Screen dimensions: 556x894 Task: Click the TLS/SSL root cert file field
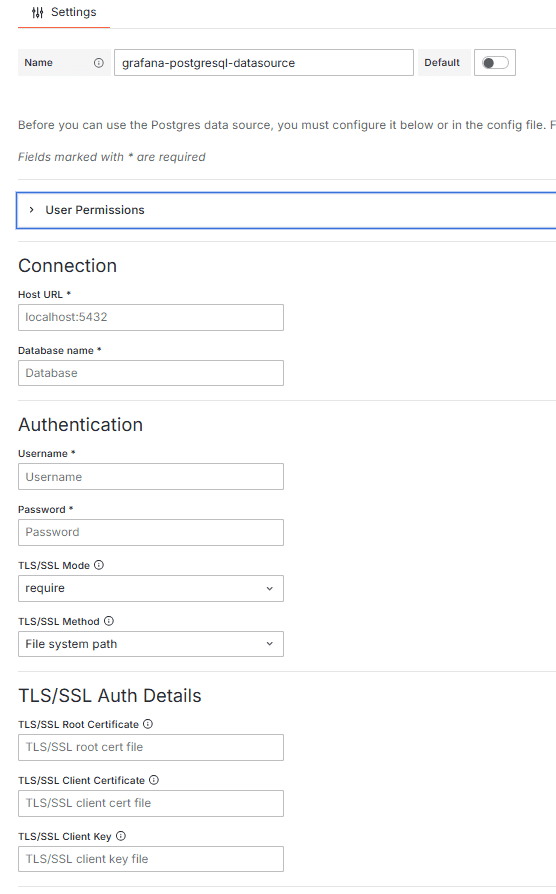(x=151, y=747)
